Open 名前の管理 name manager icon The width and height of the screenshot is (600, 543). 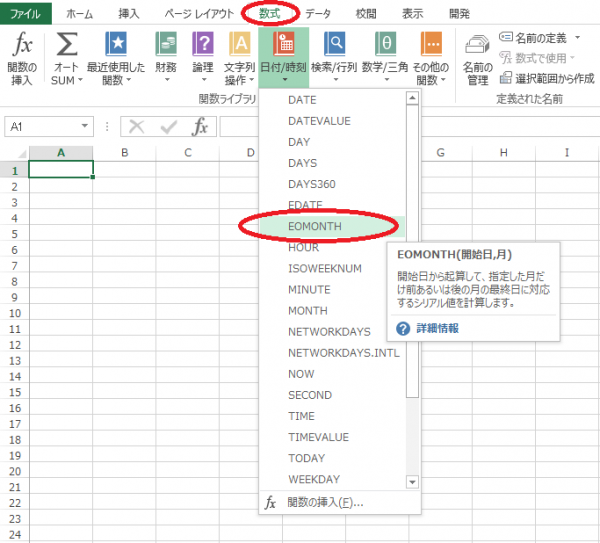point(477,45)
